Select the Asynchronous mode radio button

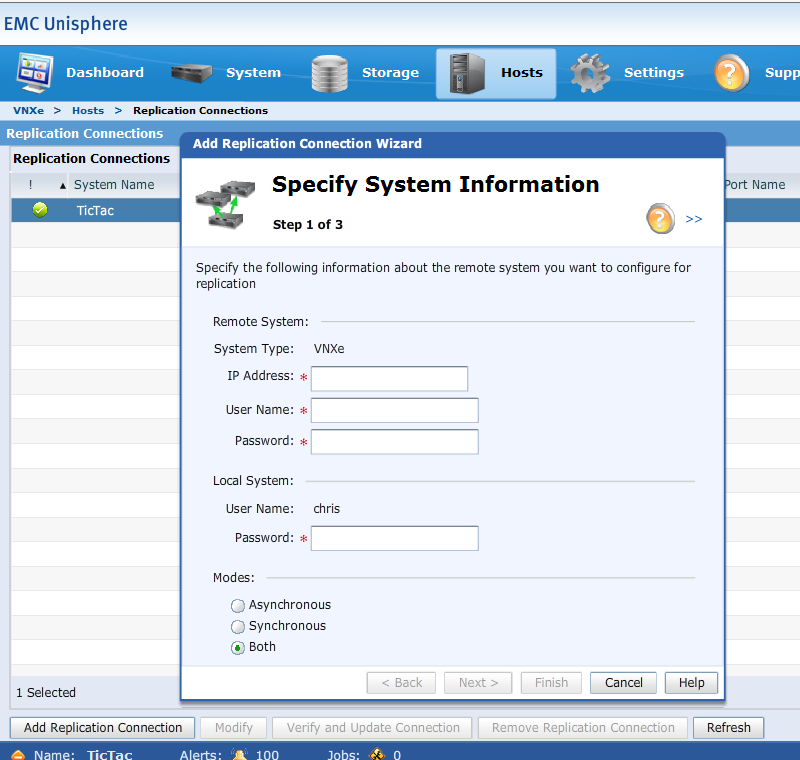pos(238,606)
